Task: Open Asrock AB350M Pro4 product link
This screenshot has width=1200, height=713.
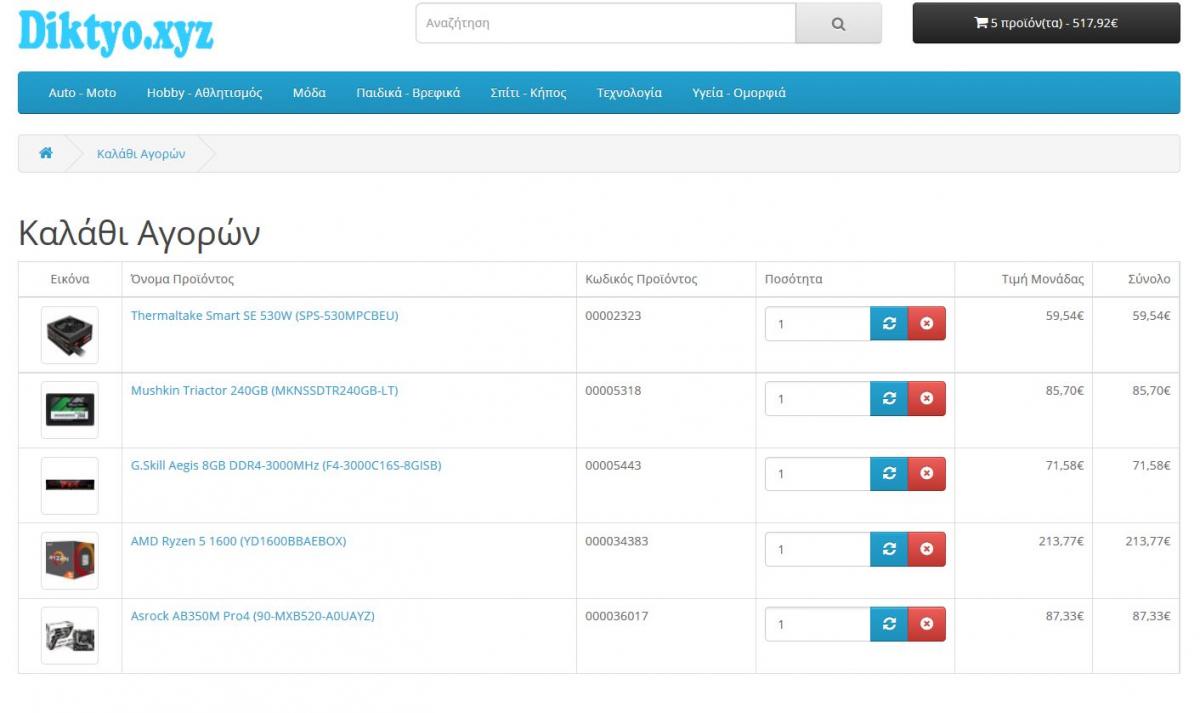Action: 253,616
